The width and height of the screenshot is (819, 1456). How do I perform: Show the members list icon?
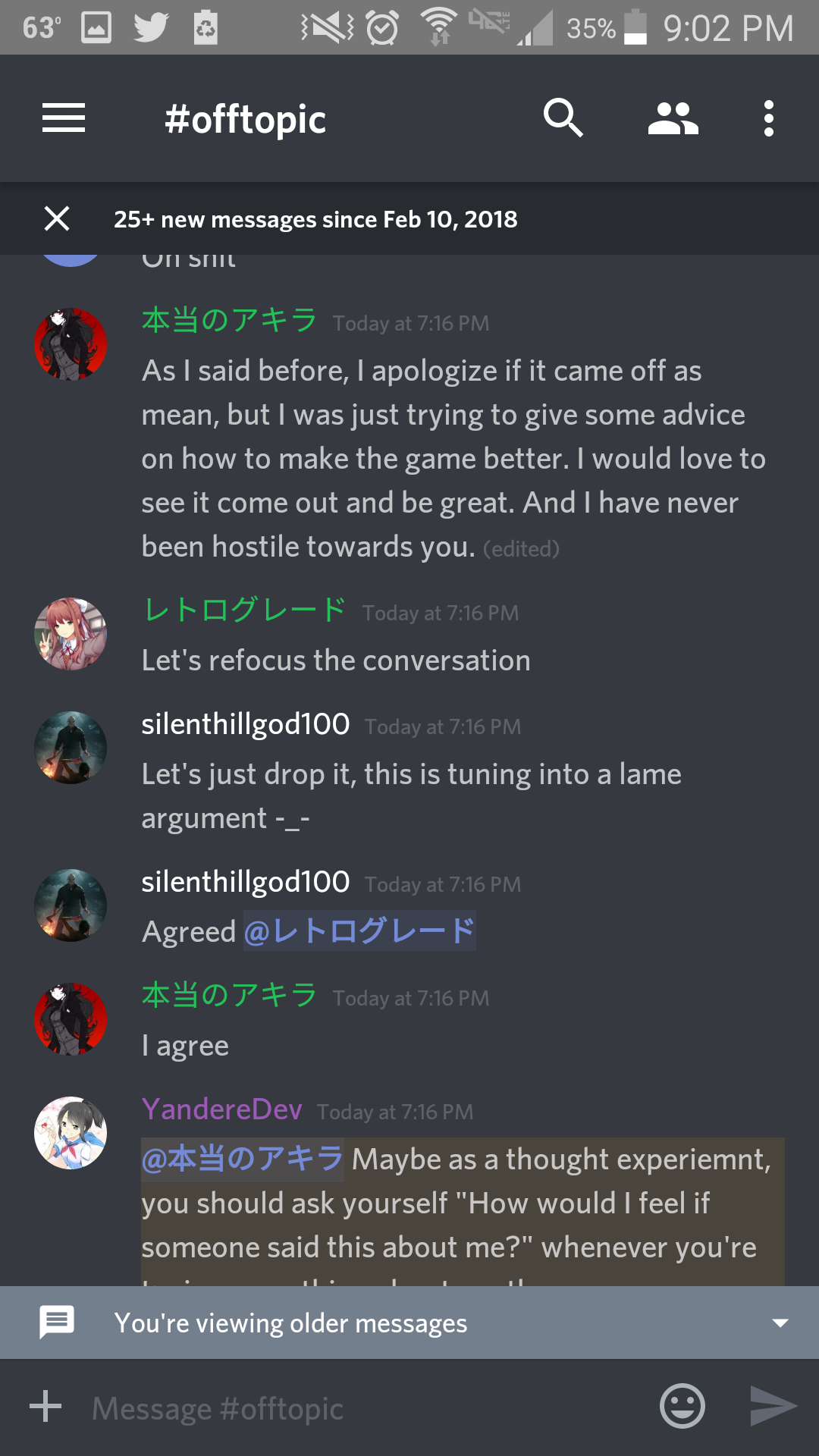[x=673, y=119]
